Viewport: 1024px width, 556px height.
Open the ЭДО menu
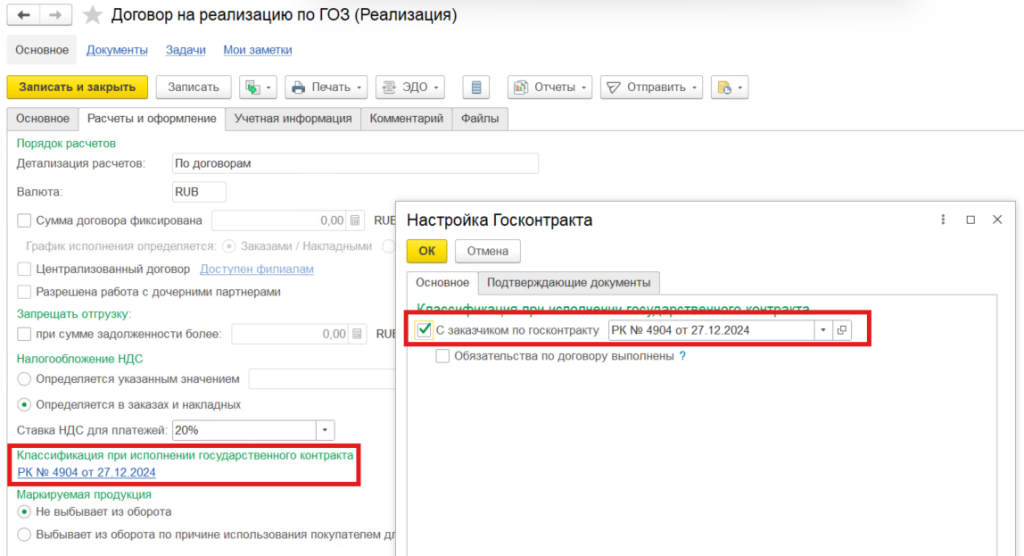tap(410, 87)
